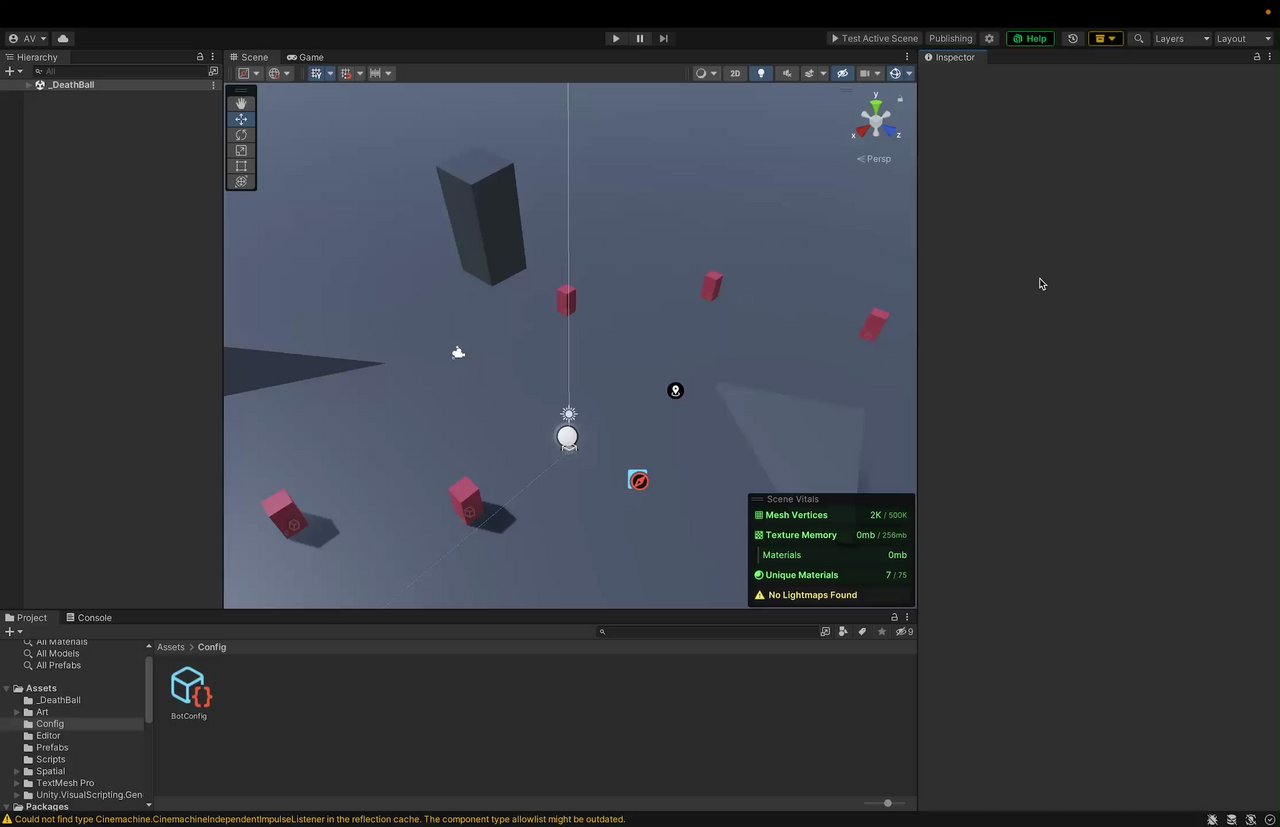Image resolution: width=1280 pixels, height=827 pixels.
Task: Toggle scene audio mute
Action: click(787, 73)
